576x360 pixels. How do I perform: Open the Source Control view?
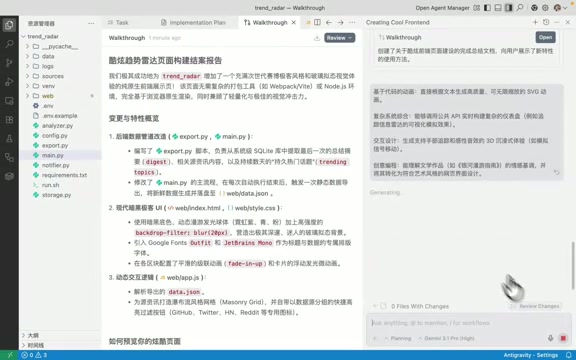(9, 62)
